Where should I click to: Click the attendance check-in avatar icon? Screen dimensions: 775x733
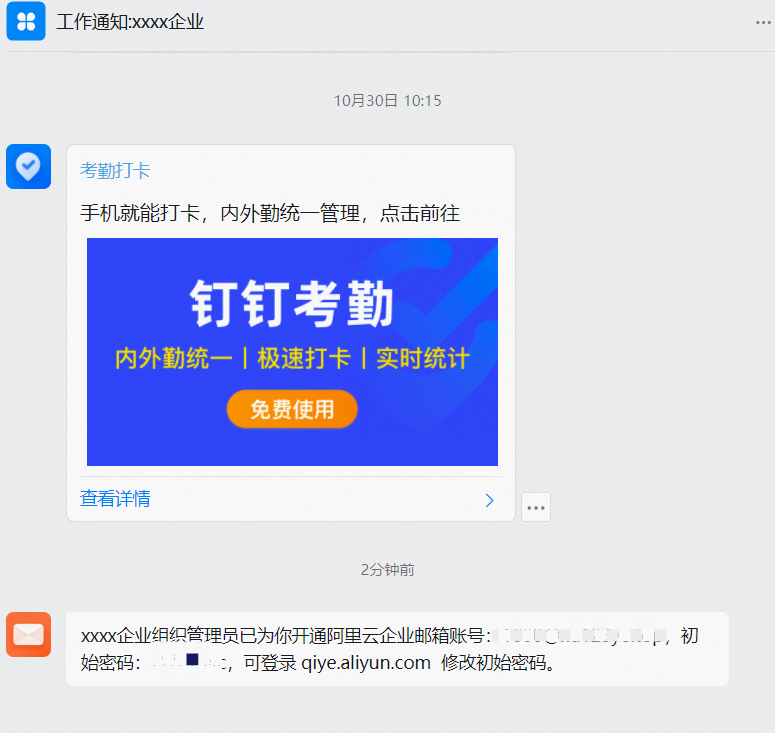(x=28, y=167)
